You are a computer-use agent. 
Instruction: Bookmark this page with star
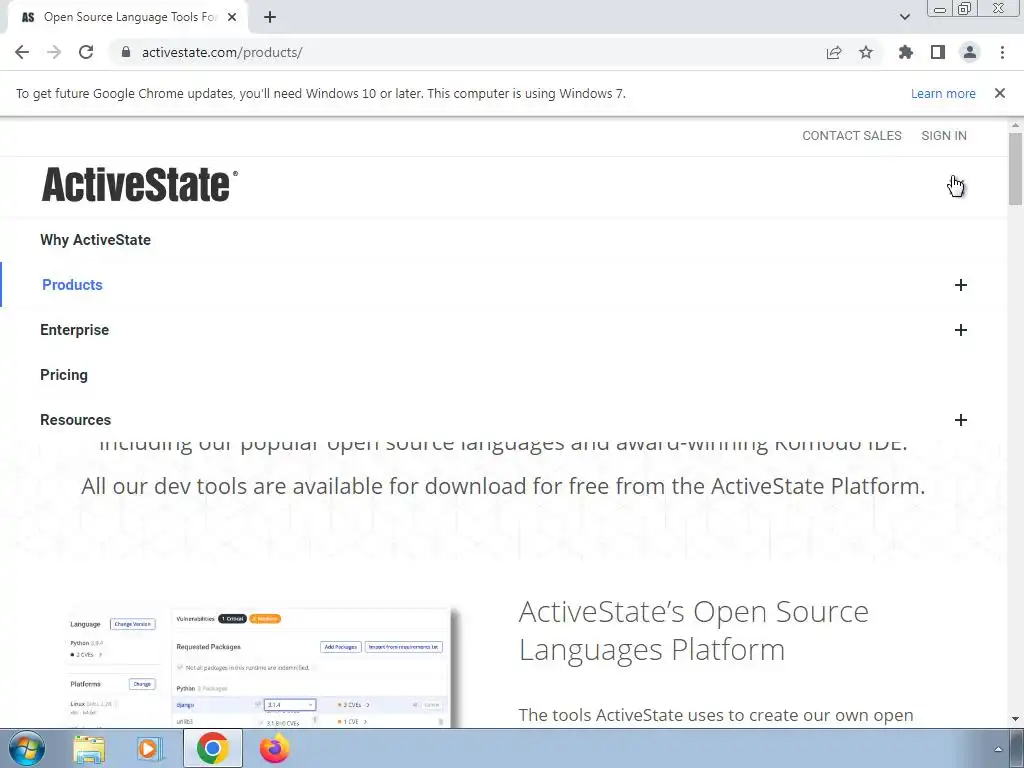(866, 52)
